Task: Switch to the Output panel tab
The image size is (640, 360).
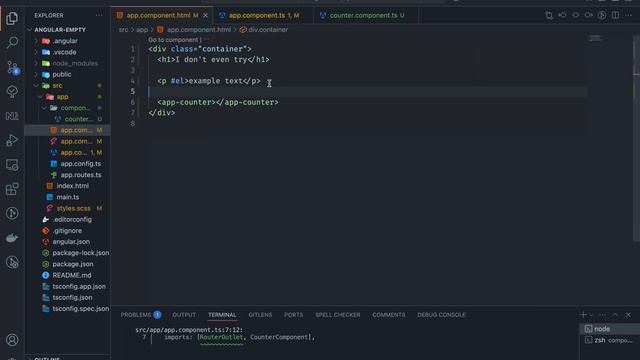Action: (184, 315)
